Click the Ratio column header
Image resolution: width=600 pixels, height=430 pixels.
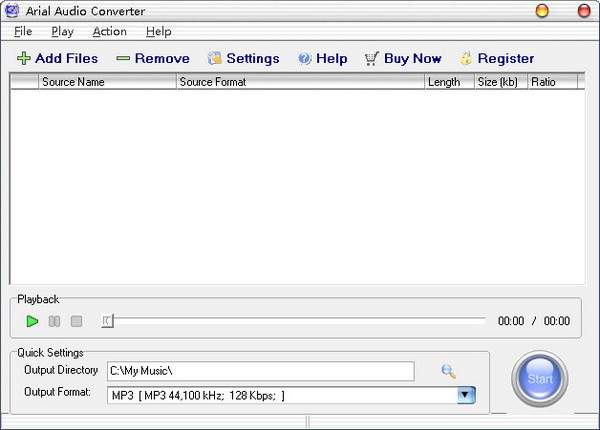[x=552, y=81]
